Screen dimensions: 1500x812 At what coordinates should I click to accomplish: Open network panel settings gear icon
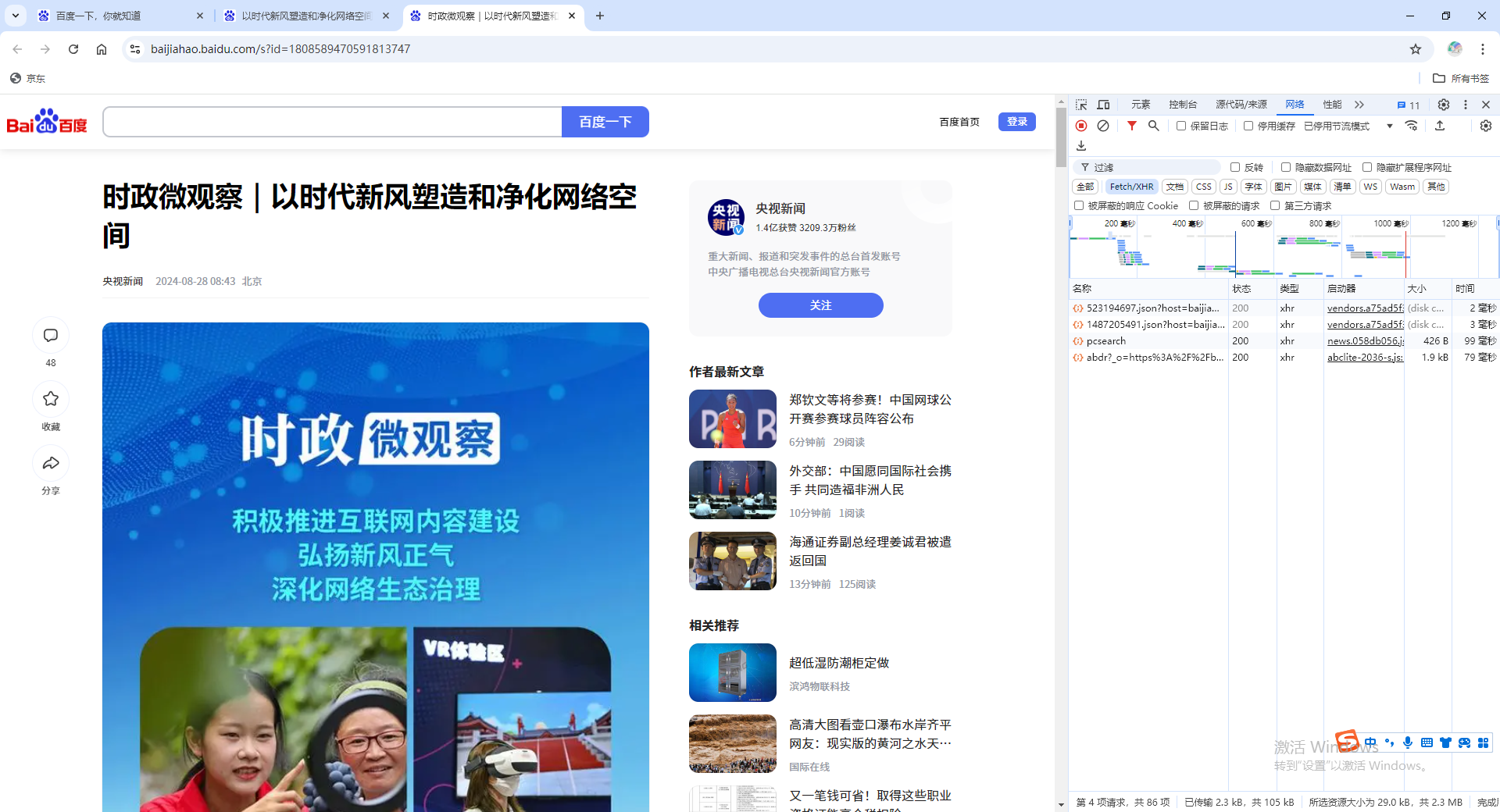pos(1486,126)
